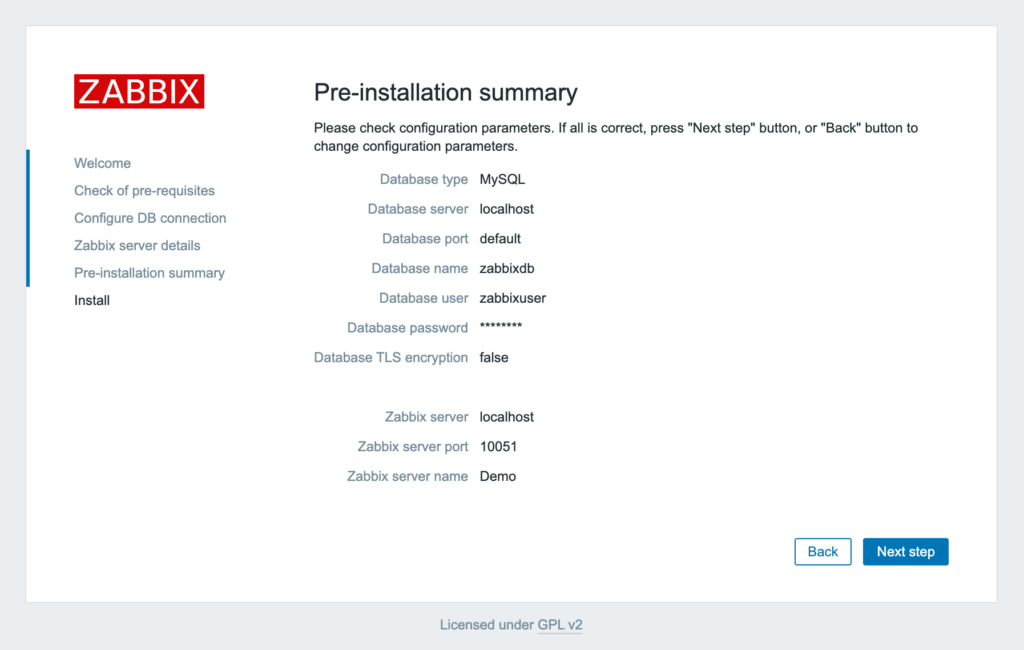Go to the Configure DB connection step
The height and width of the screenshot is (650, 1024).
[x=150, y=218]
